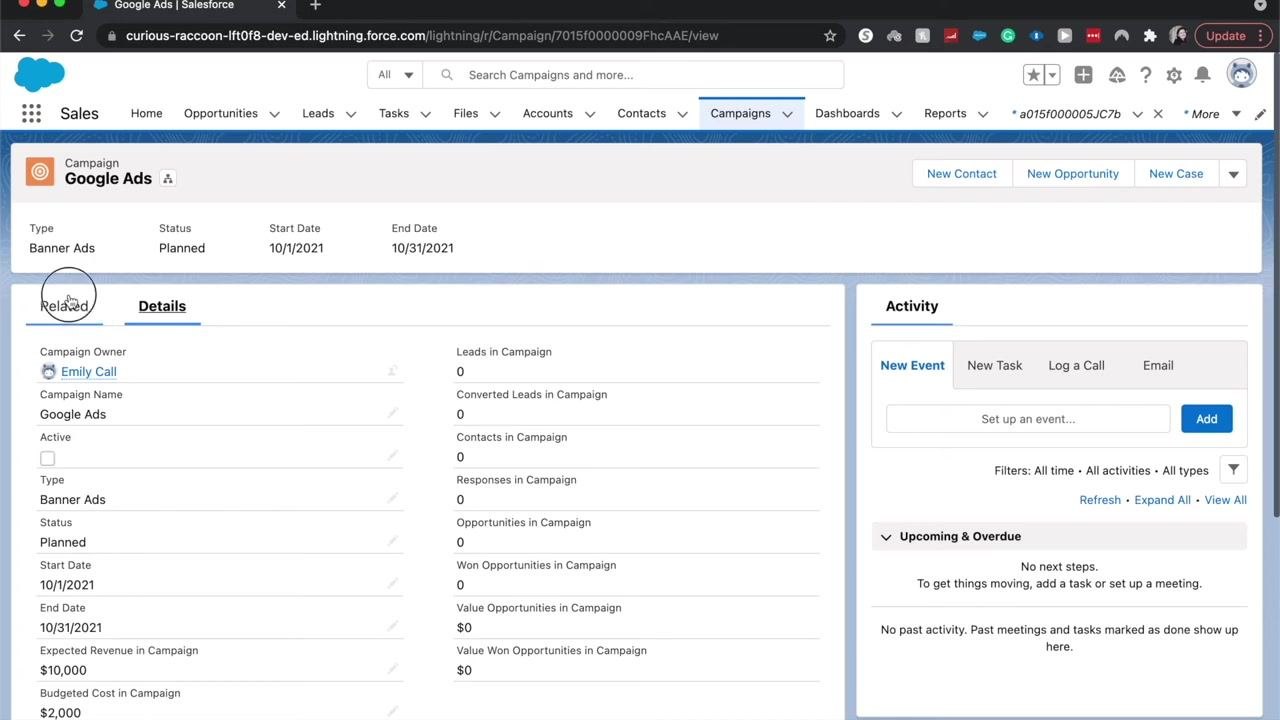Viewport: 1280px width, 720px height.
Task: Open the activity filter funnel icon
Action: (1233, 470)
